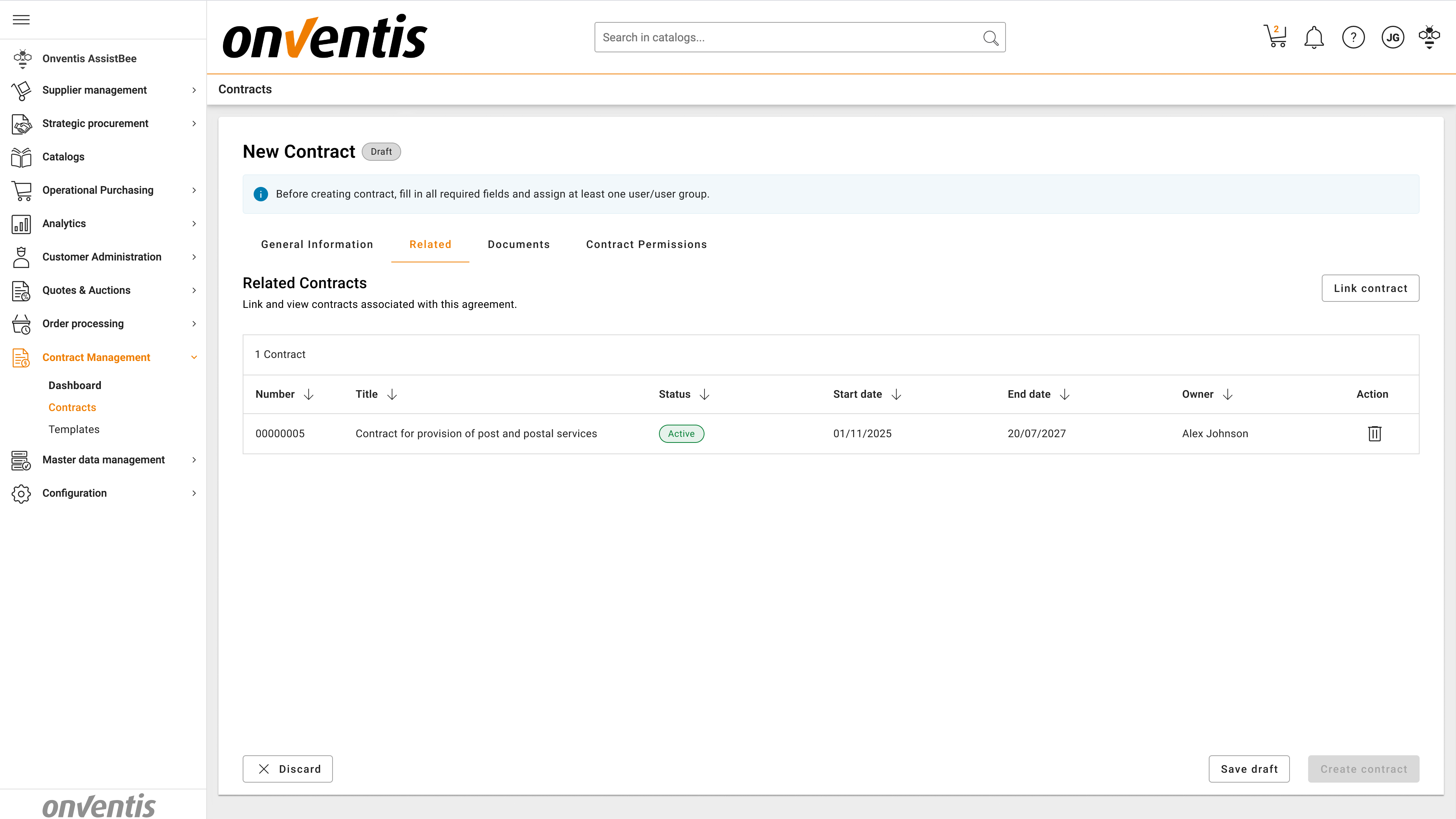Open the shopping cart icon
The width and height of the screenshot is (1456, 819).
point(1275,37)
